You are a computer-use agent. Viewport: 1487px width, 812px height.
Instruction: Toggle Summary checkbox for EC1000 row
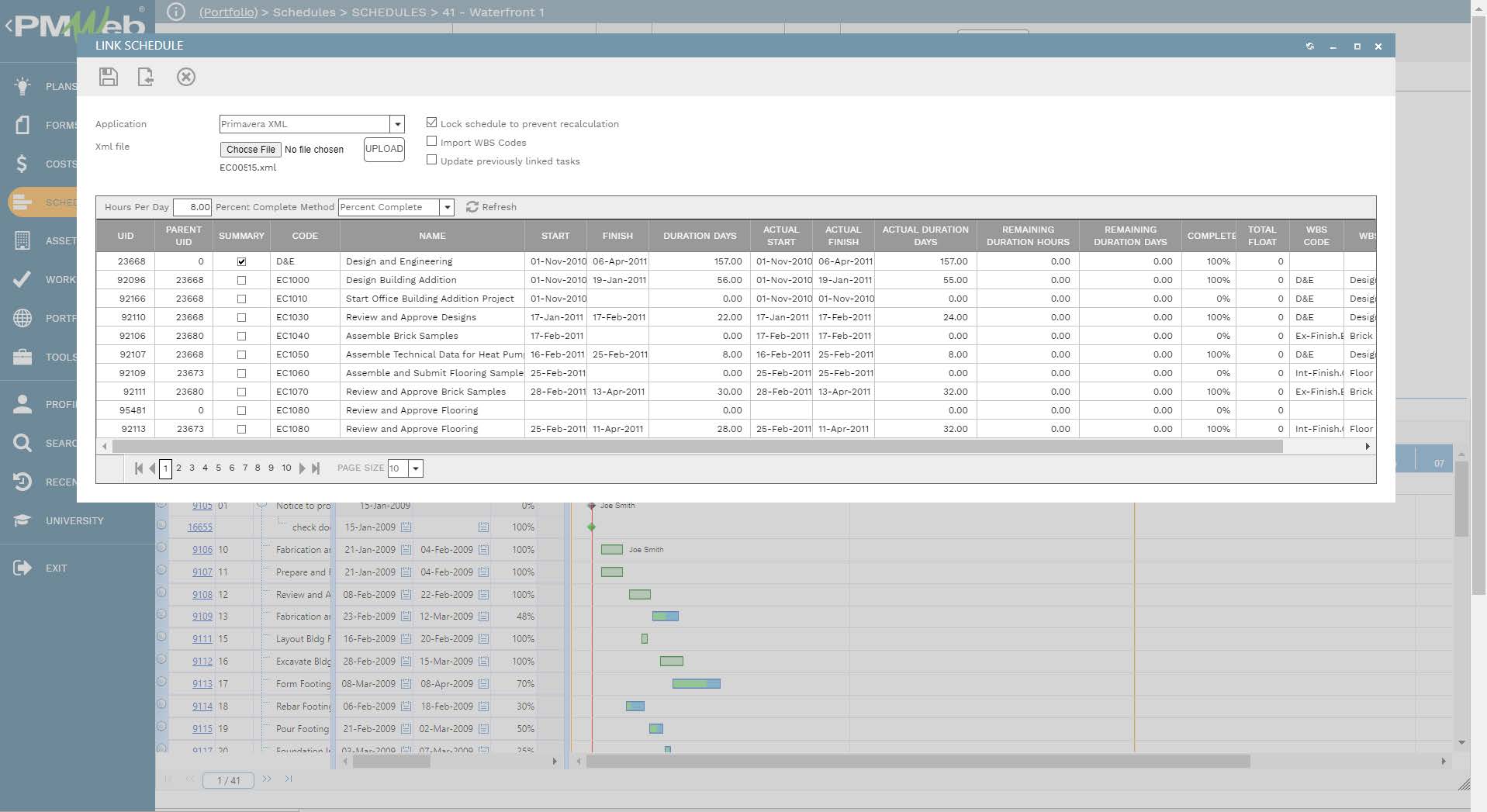241,280
